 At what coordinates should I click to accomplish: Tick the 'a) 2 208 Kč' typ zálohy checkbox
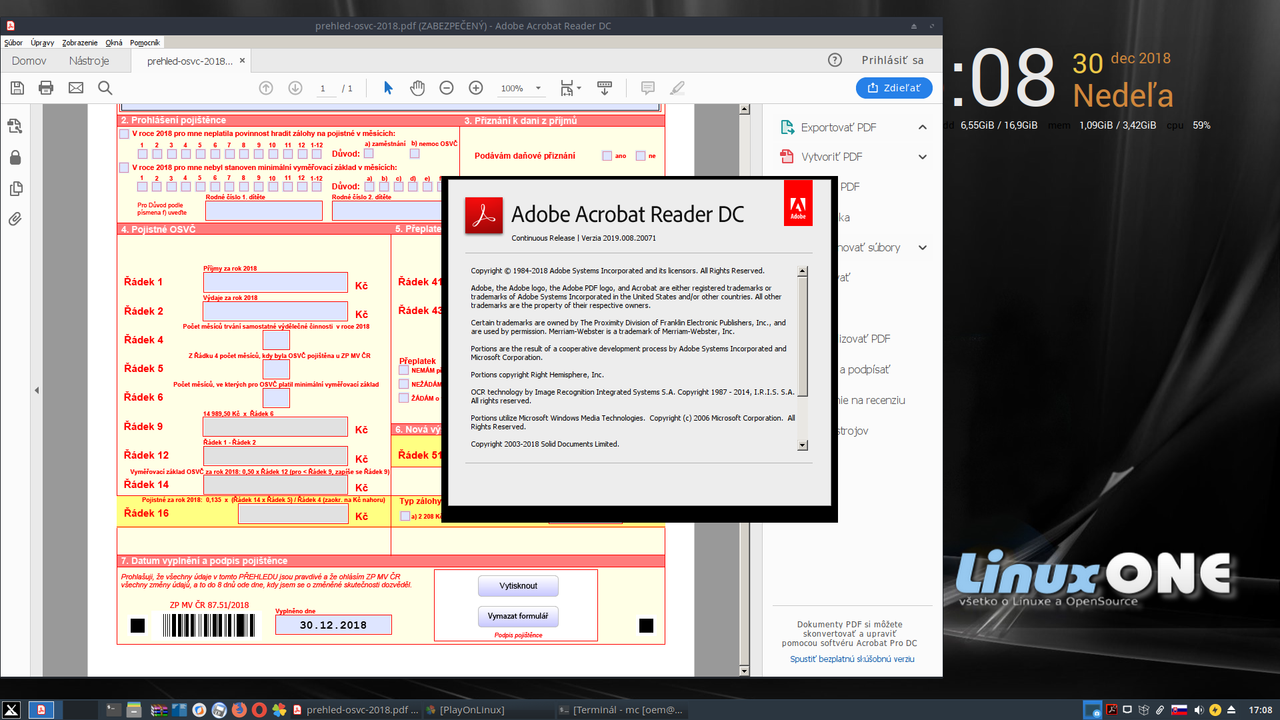point(405,516)
